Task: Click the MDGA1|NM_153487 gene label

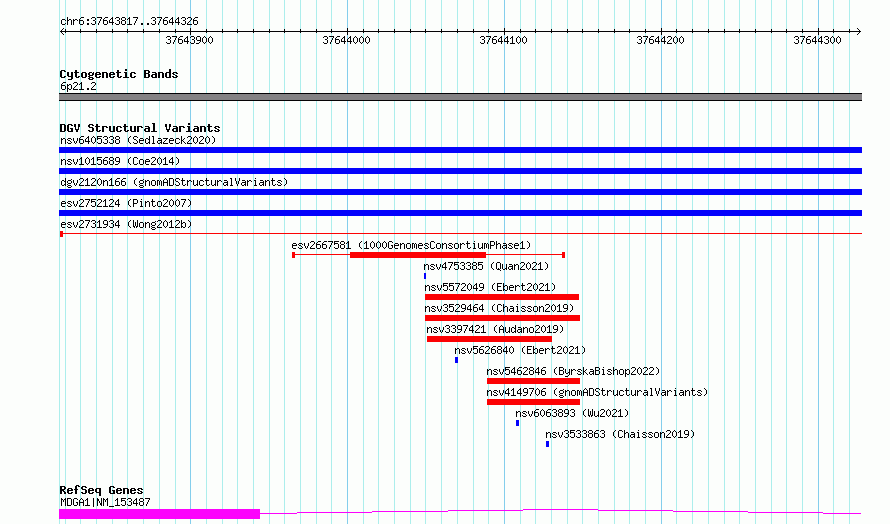Action: (105, 502)
